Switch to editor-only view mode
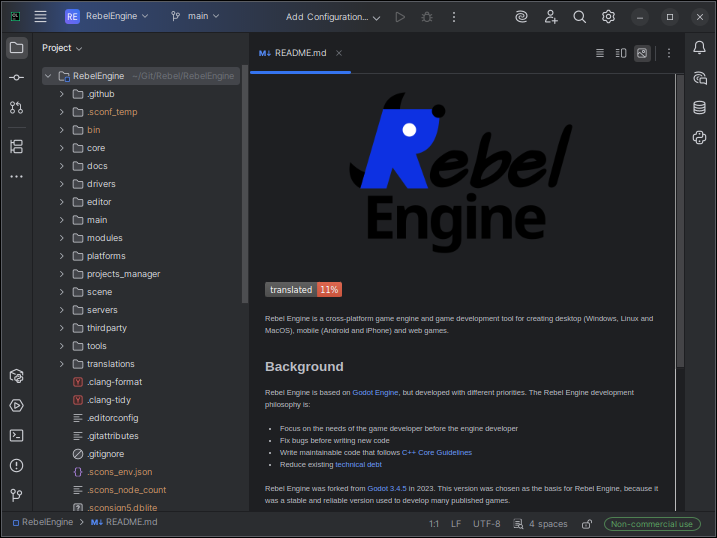717x538 pixels. [600, 53]
